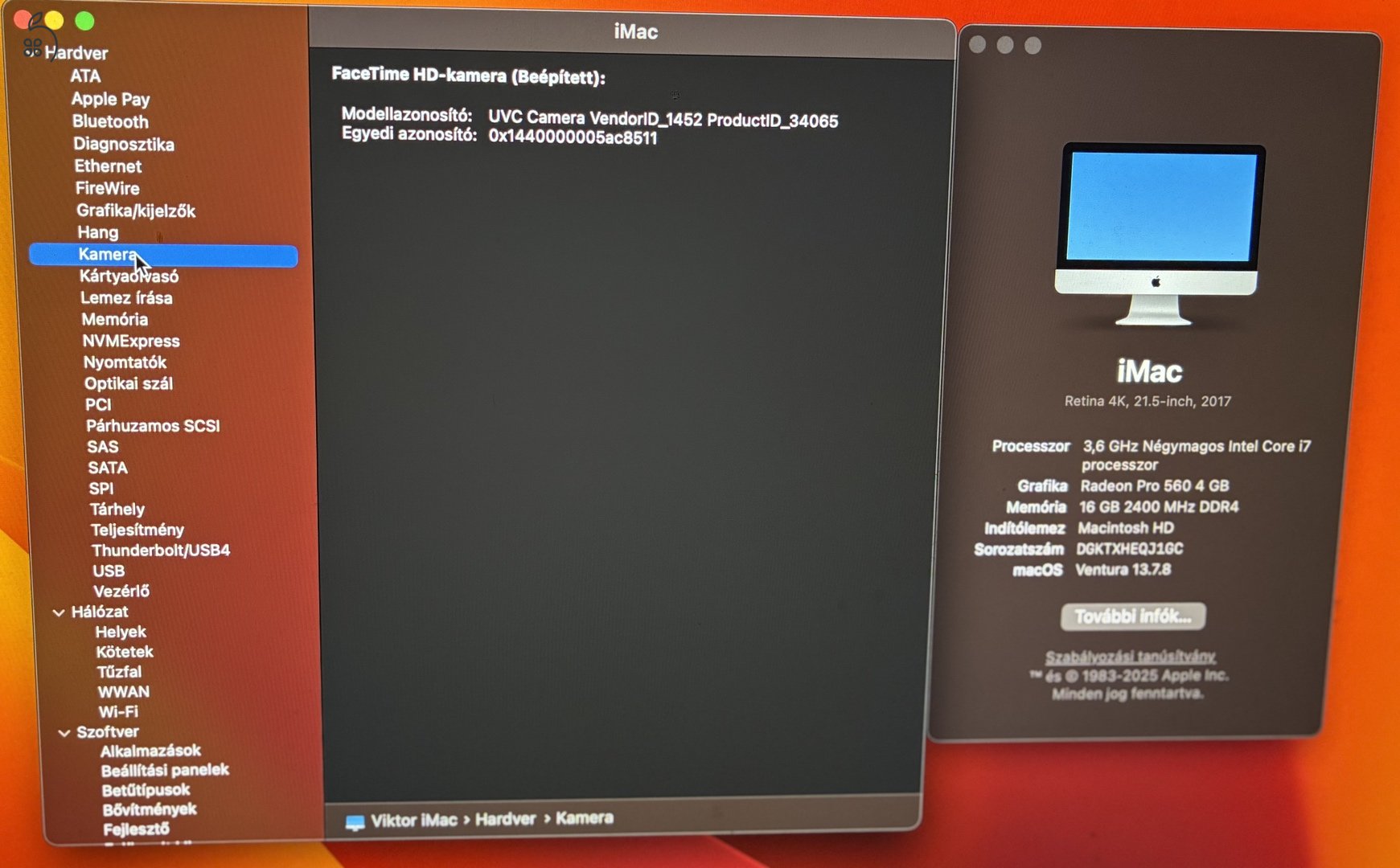Screen dimensions: 1400x868
Task: Collapse the Hálózat section chevron
Action: (x=59, y=612)
